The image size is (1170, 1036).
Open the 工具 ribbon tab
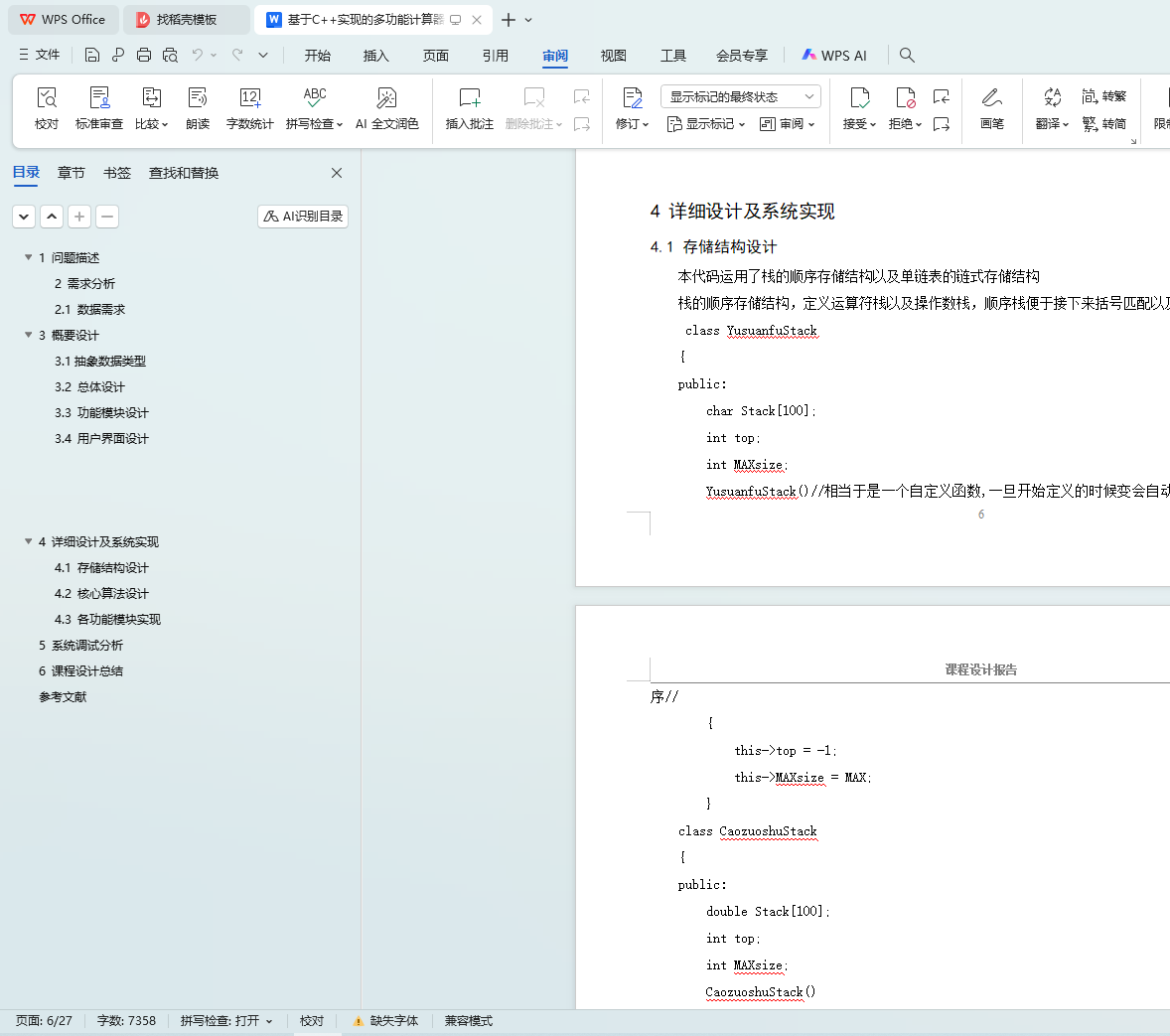click(x=673, y=56)
